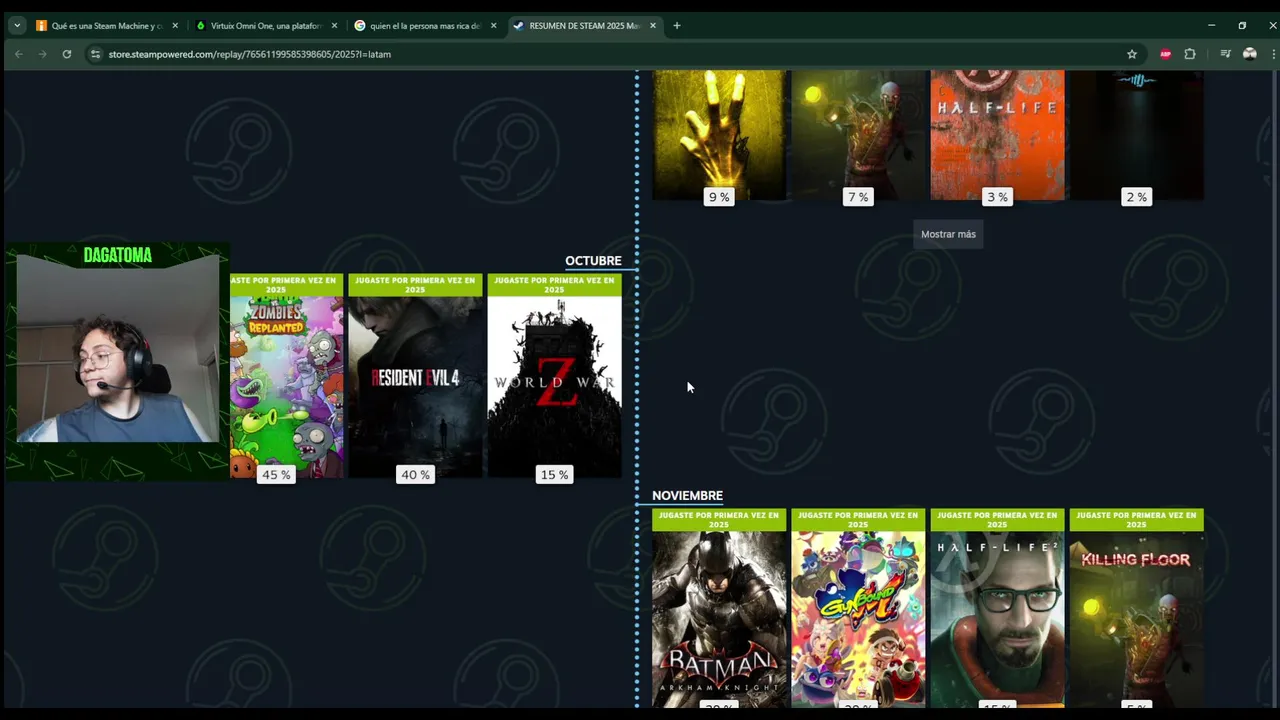Close the Steam Machine tab
This screenshot has height=720, width=1280.
[x=175, y=25]
